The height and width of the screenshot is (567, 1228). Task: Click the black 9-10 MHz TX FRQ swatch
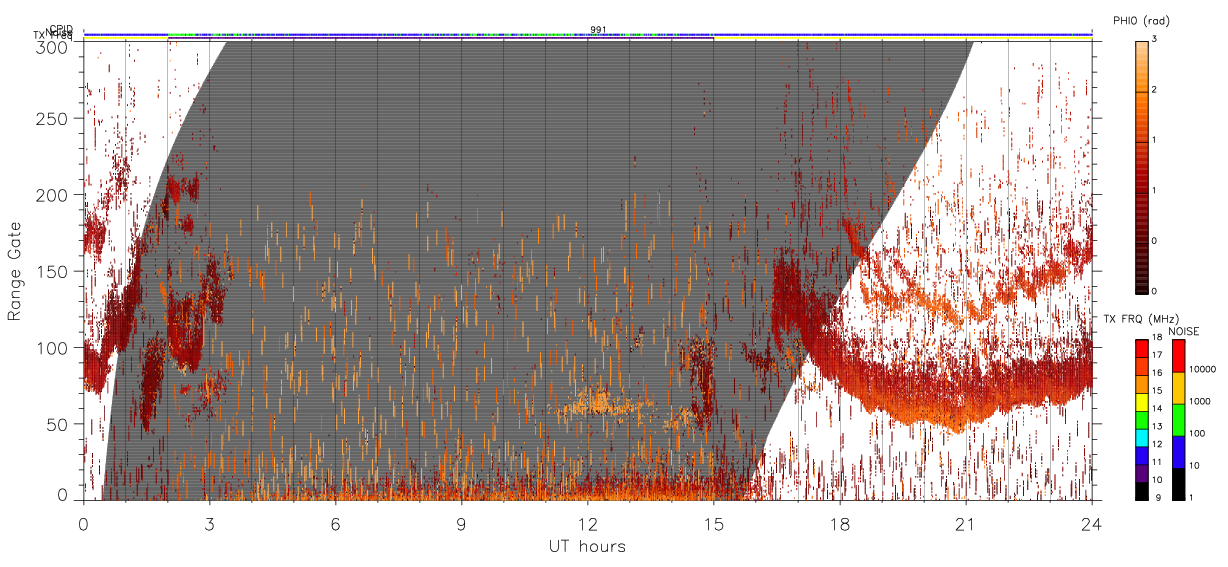pyautogui.click(x=1141, y=491)
